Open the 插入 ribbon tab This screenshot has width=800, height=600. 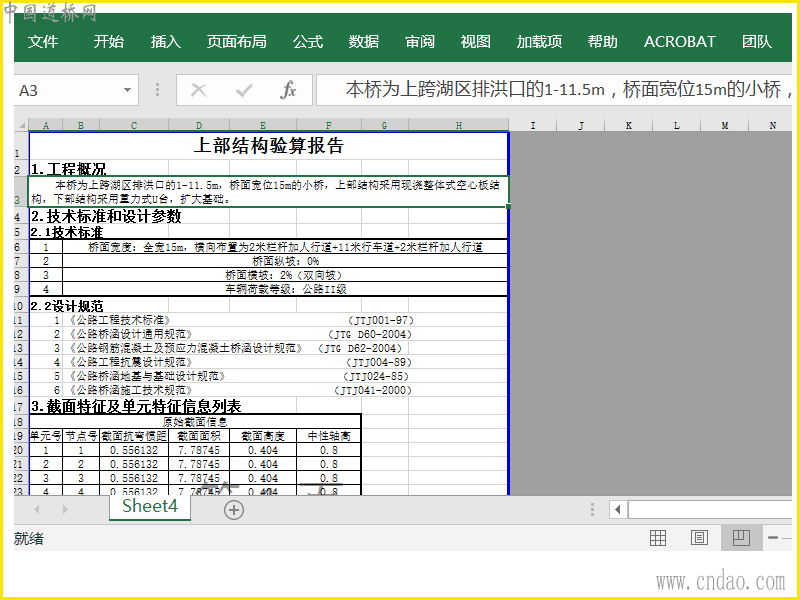(165, 41)
